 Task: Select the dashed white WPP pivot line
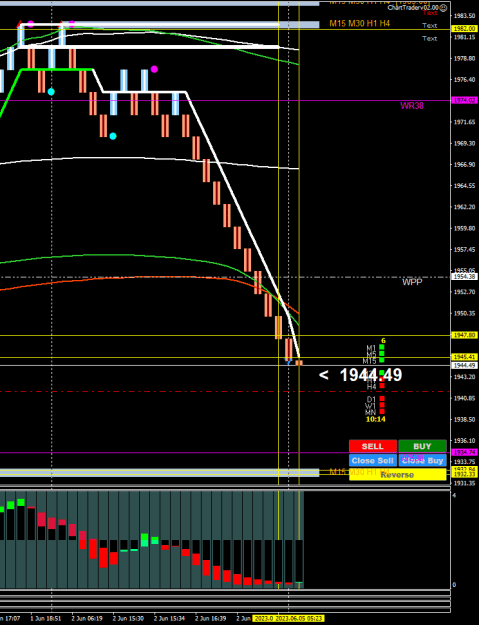225,277
